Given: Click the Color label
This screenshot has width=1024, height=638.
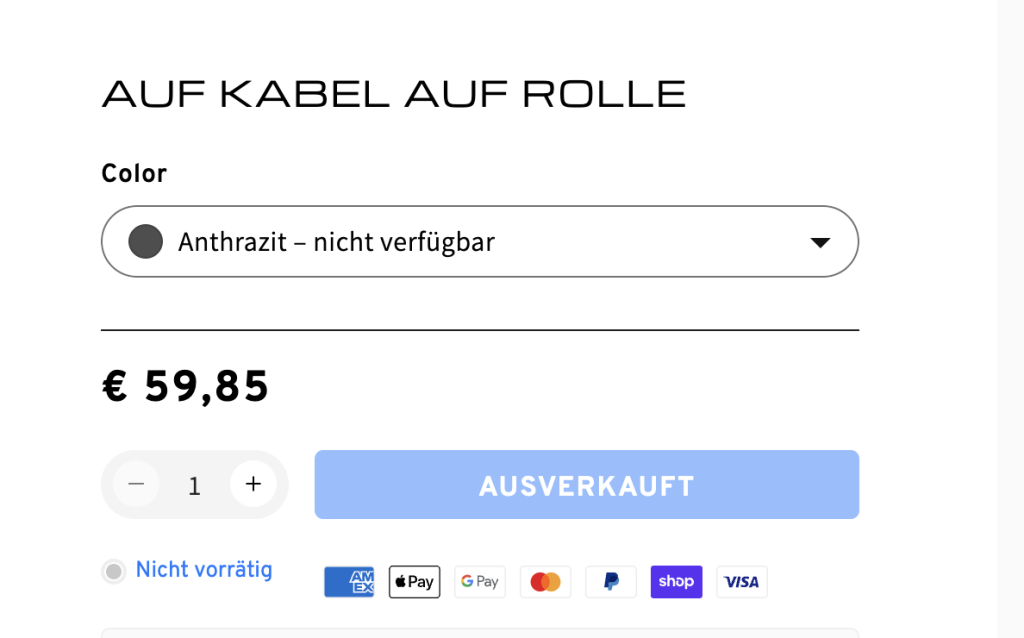Looking at the screenshot, I should tap(134, 174).
